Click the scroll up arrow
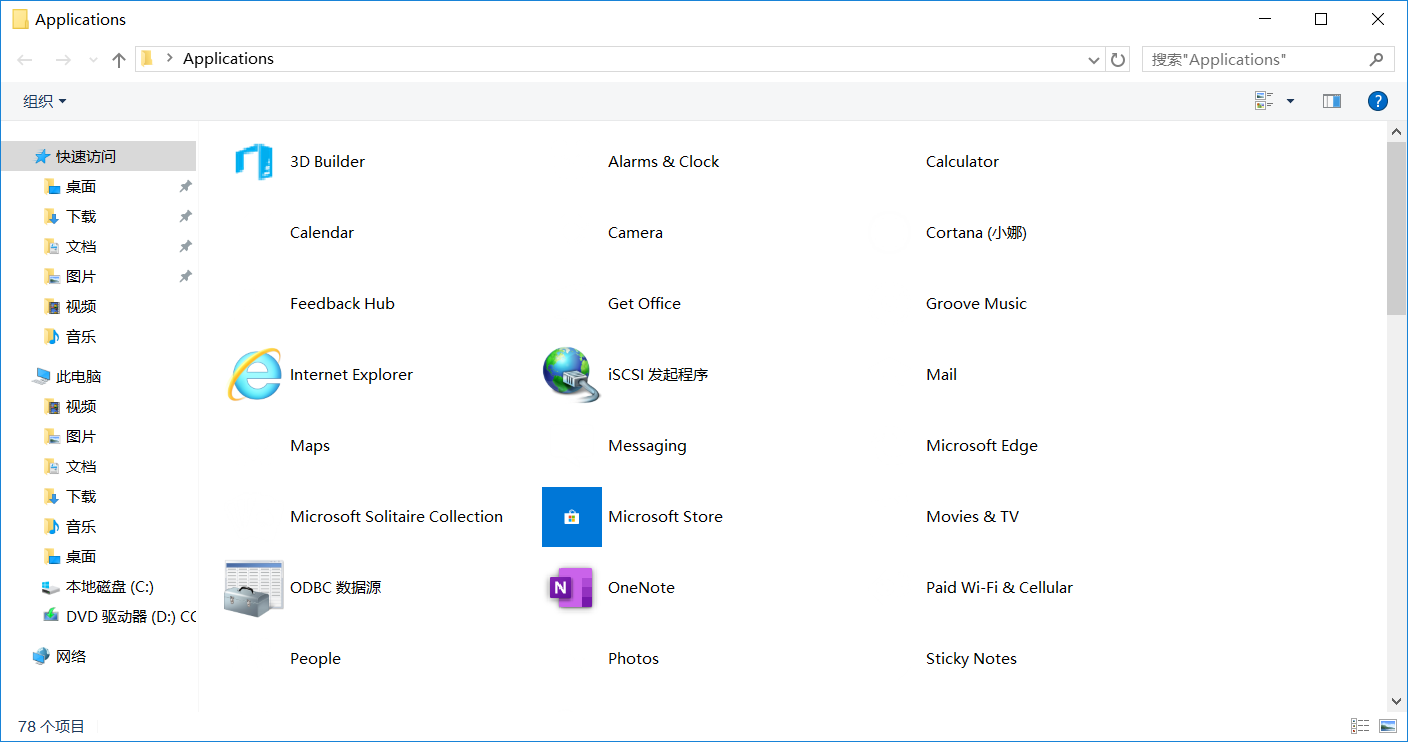The height and width of the screenshot is (742, 1408). tap(1397, 132)
